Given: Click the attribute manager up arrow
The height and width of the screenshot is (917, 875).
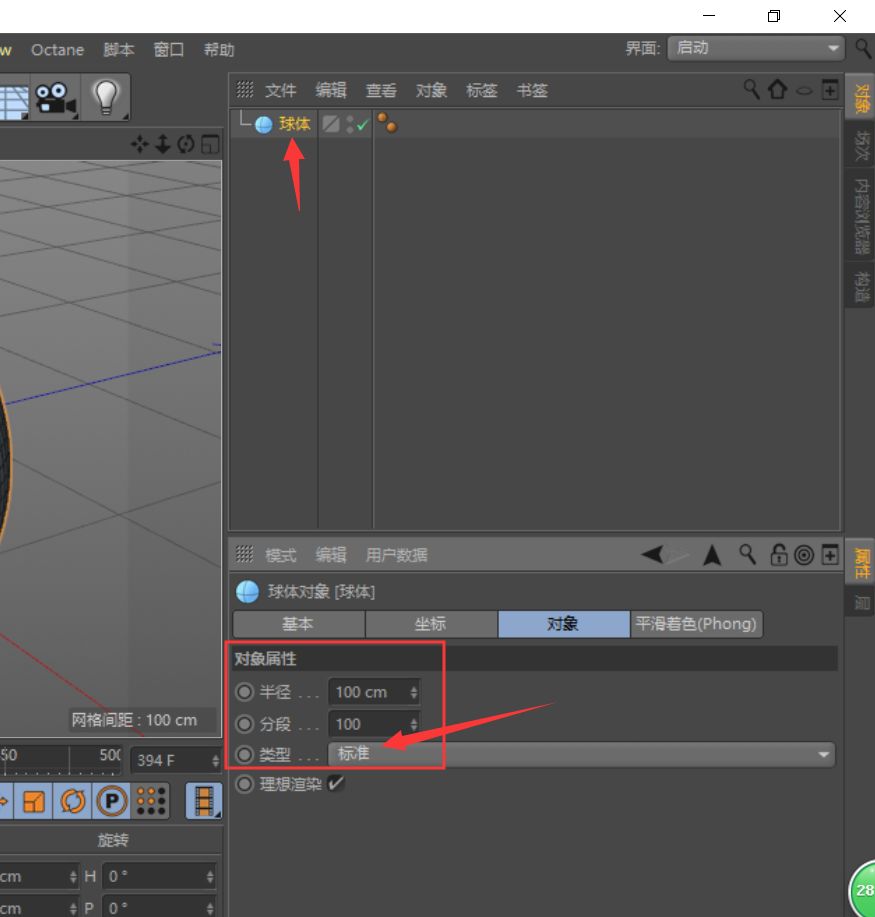Looking at the screenshot, I should coord(712,555).
